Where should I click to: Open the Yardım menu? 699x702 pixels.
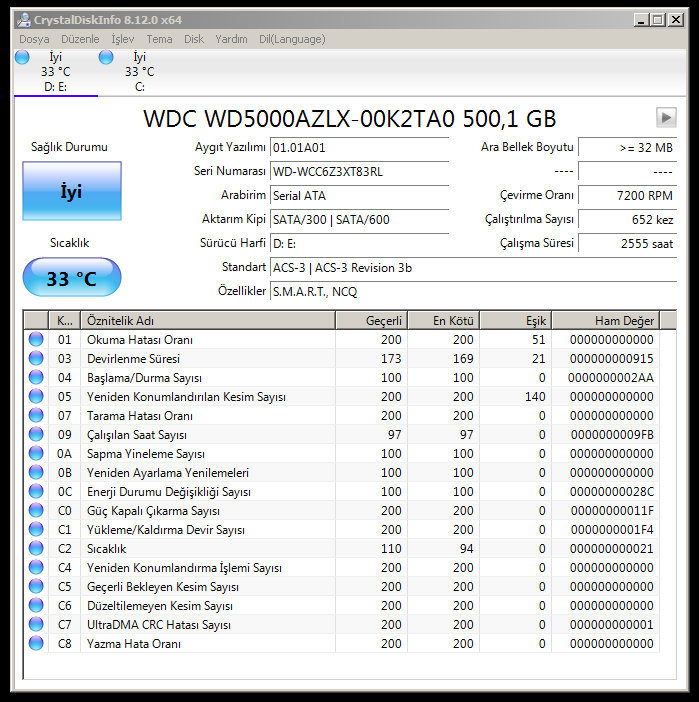coord(231,39)
